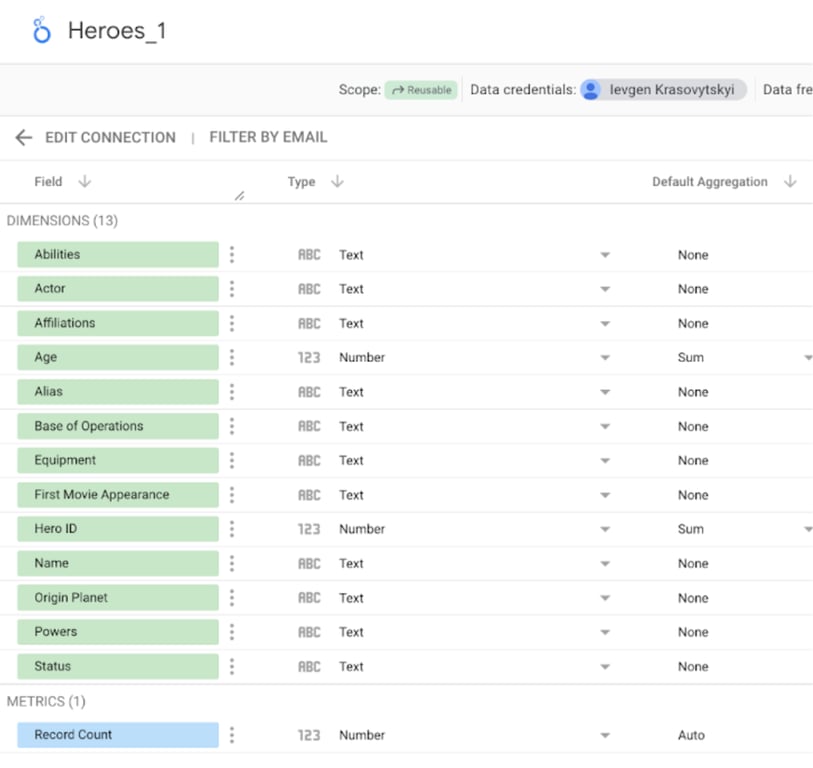Open type dropdown for Equipment
The image size is (813, 768).
click(605, 460)
